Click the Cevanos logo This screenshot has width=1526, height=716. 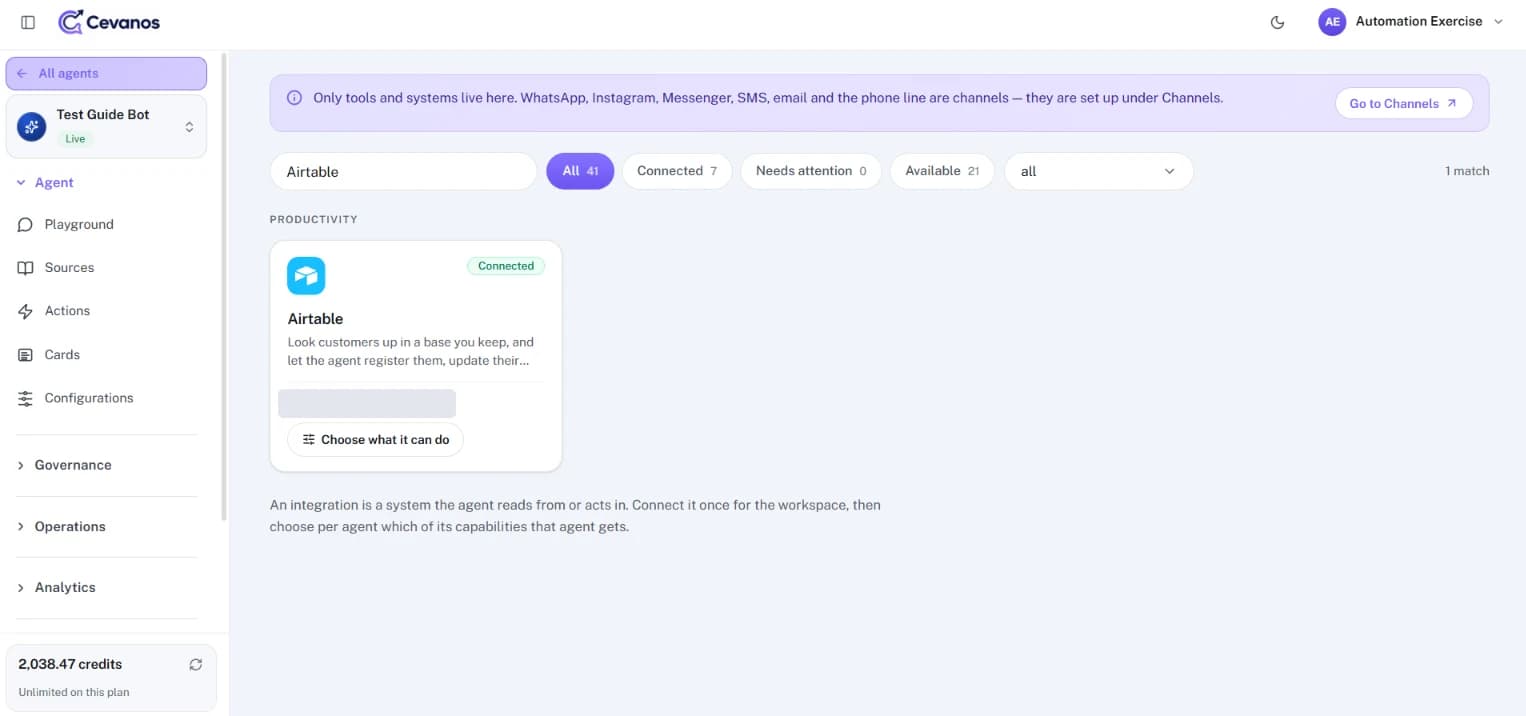coord(109,22)
